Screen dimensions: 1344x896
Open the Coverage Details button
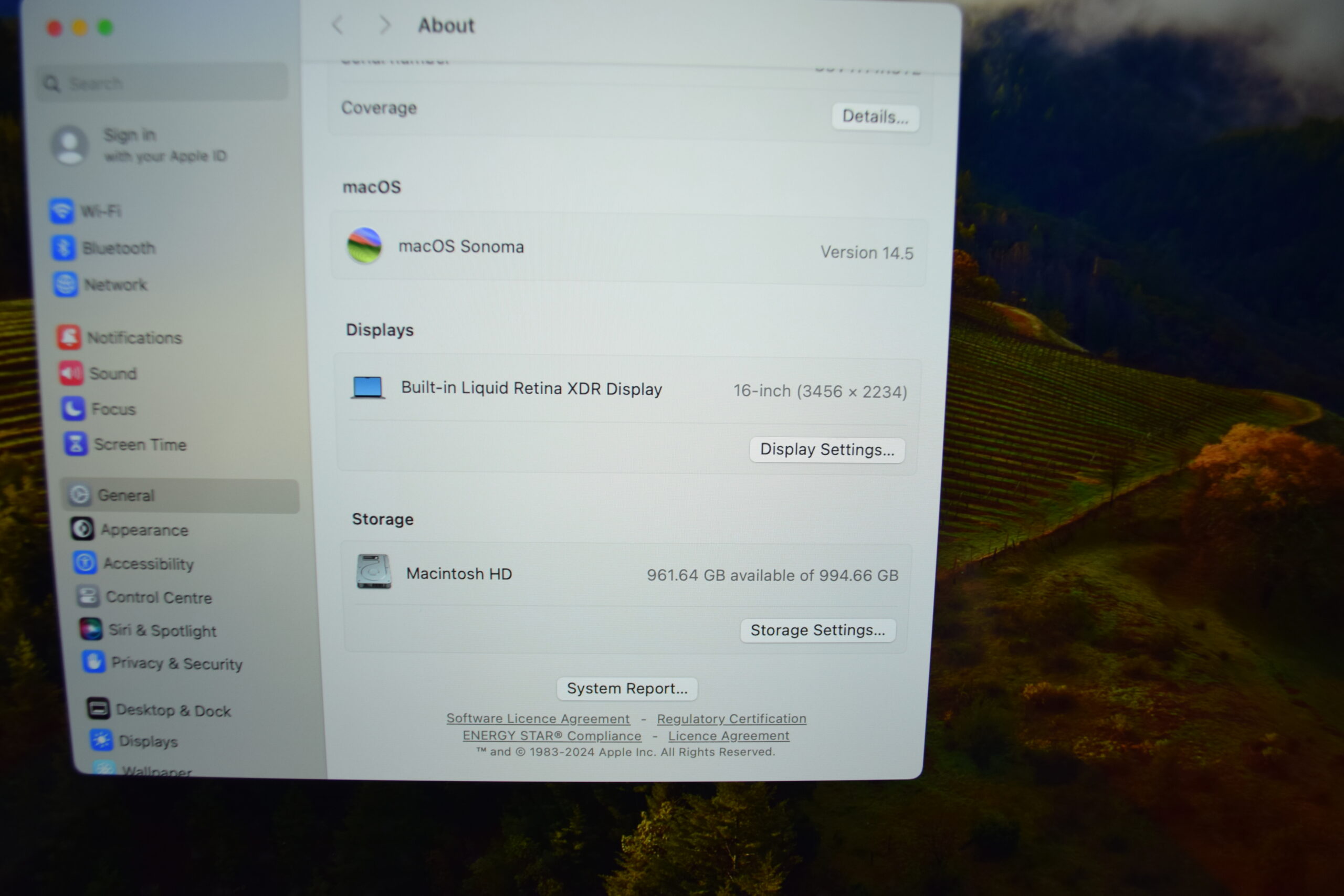pos(875,117)
